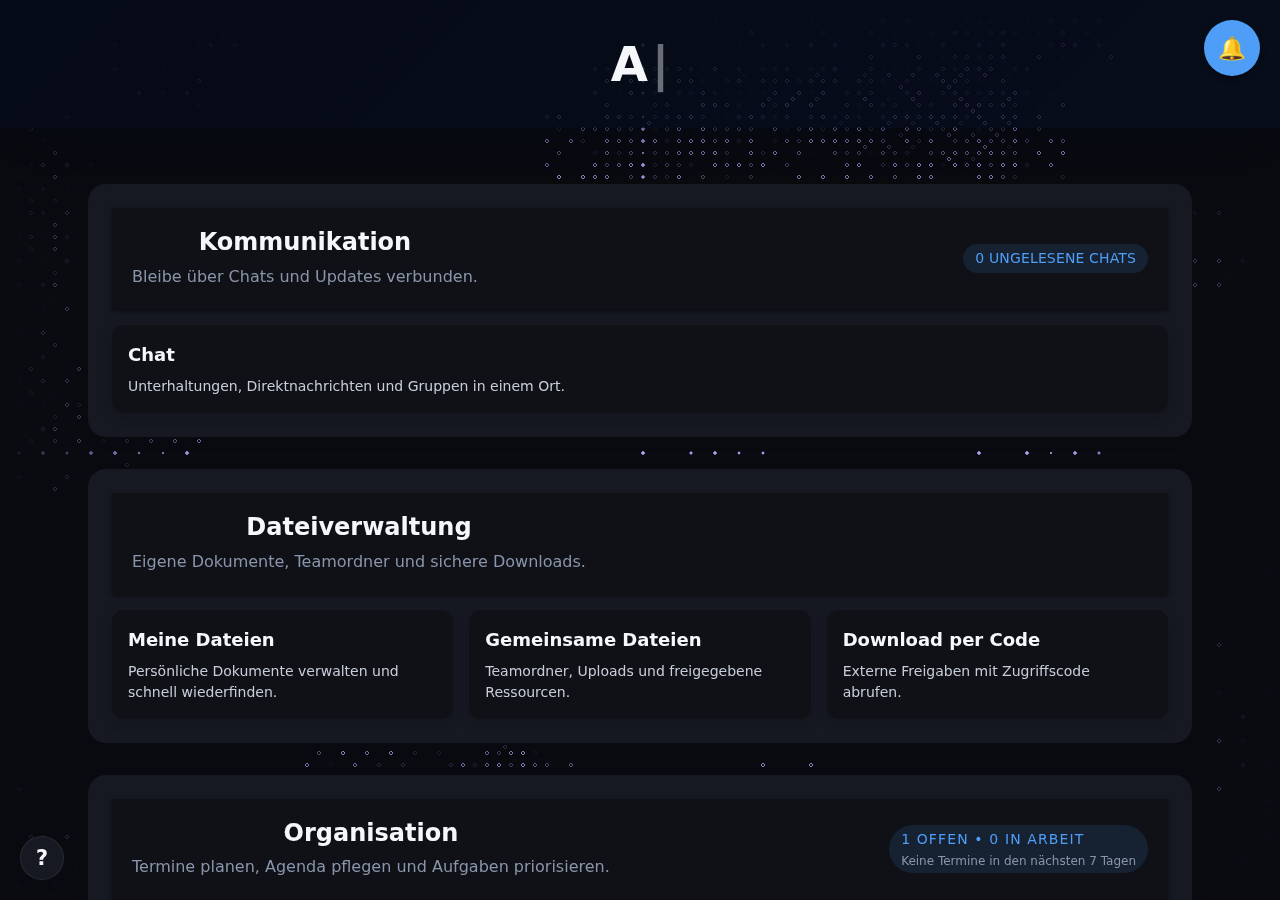This screenshot has height=900, width=1280.
Task: Click the 'Keine Termine in den nächsten 7 Tagen' indicator
Action: [x=1018, y=860]
